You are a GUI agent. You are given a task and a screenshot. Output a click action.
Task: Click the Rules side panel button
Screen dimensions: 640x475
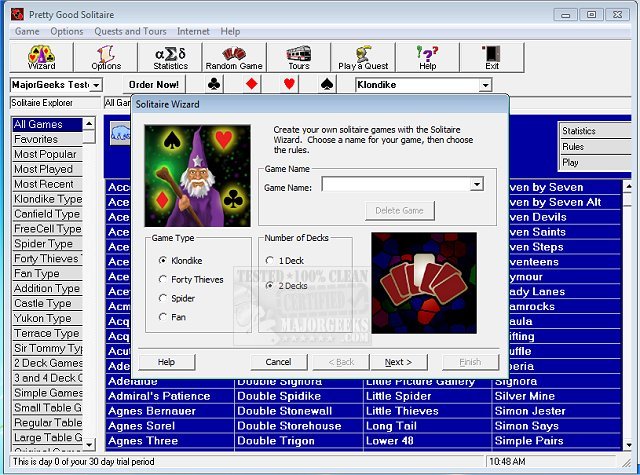click(596, 146)
